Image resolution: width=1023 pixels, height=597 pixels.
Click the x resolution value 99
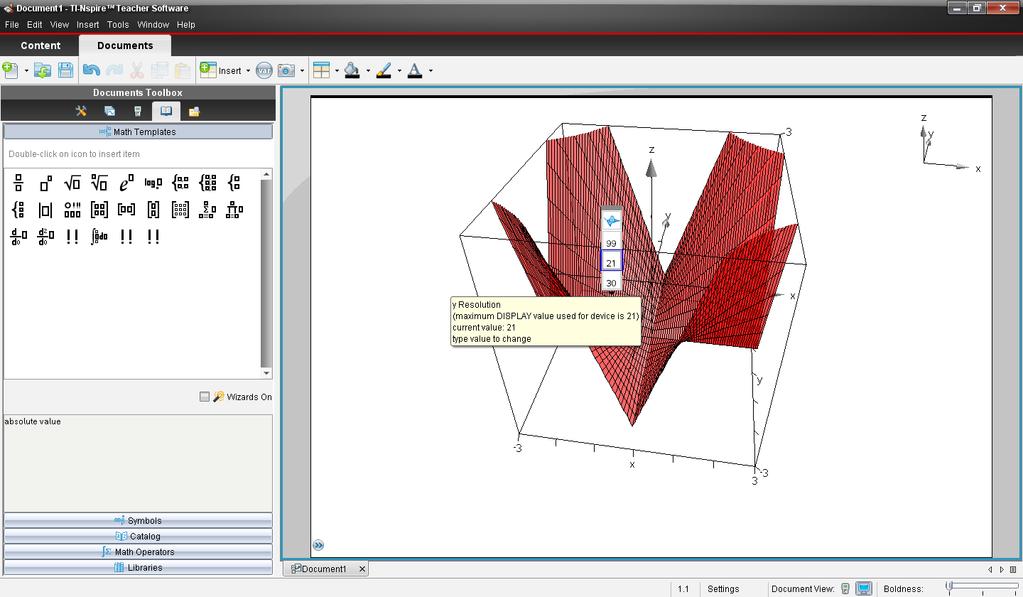click(611, 243)
